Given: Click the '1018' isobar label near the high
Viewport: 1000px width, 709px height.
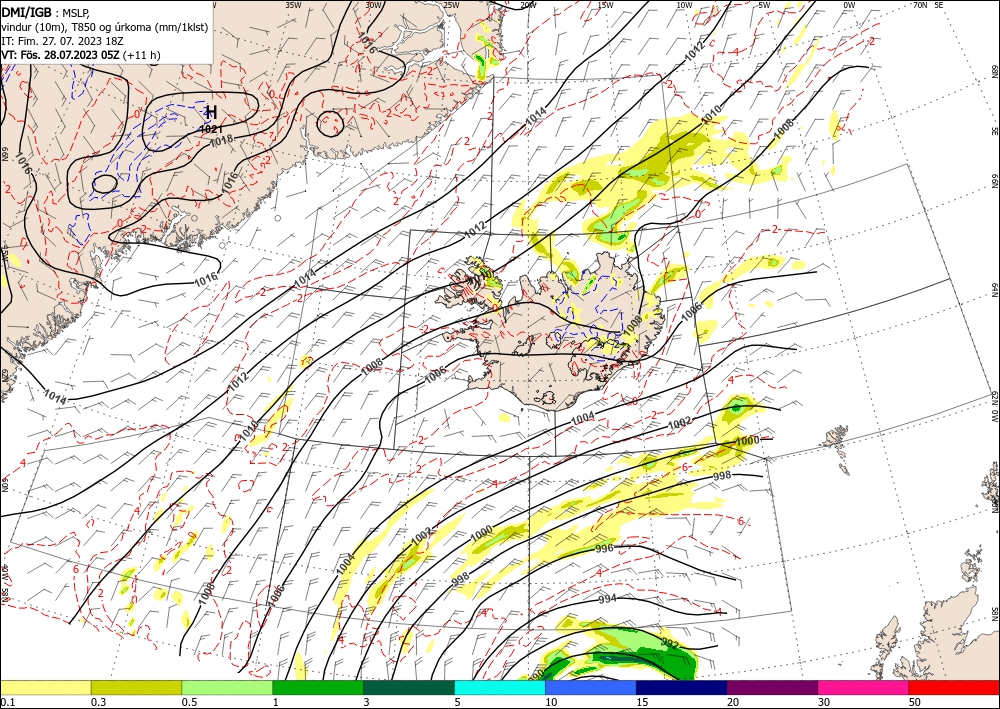Looking at the screenshot, I should pyautogui.click(x=221, y=141).
